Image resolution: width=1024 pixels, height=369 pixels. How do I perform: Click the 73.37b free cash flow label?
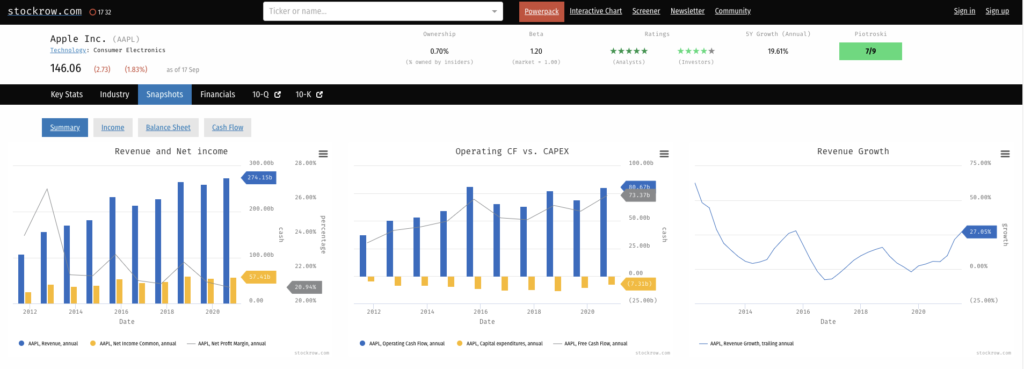pos(638,195)
